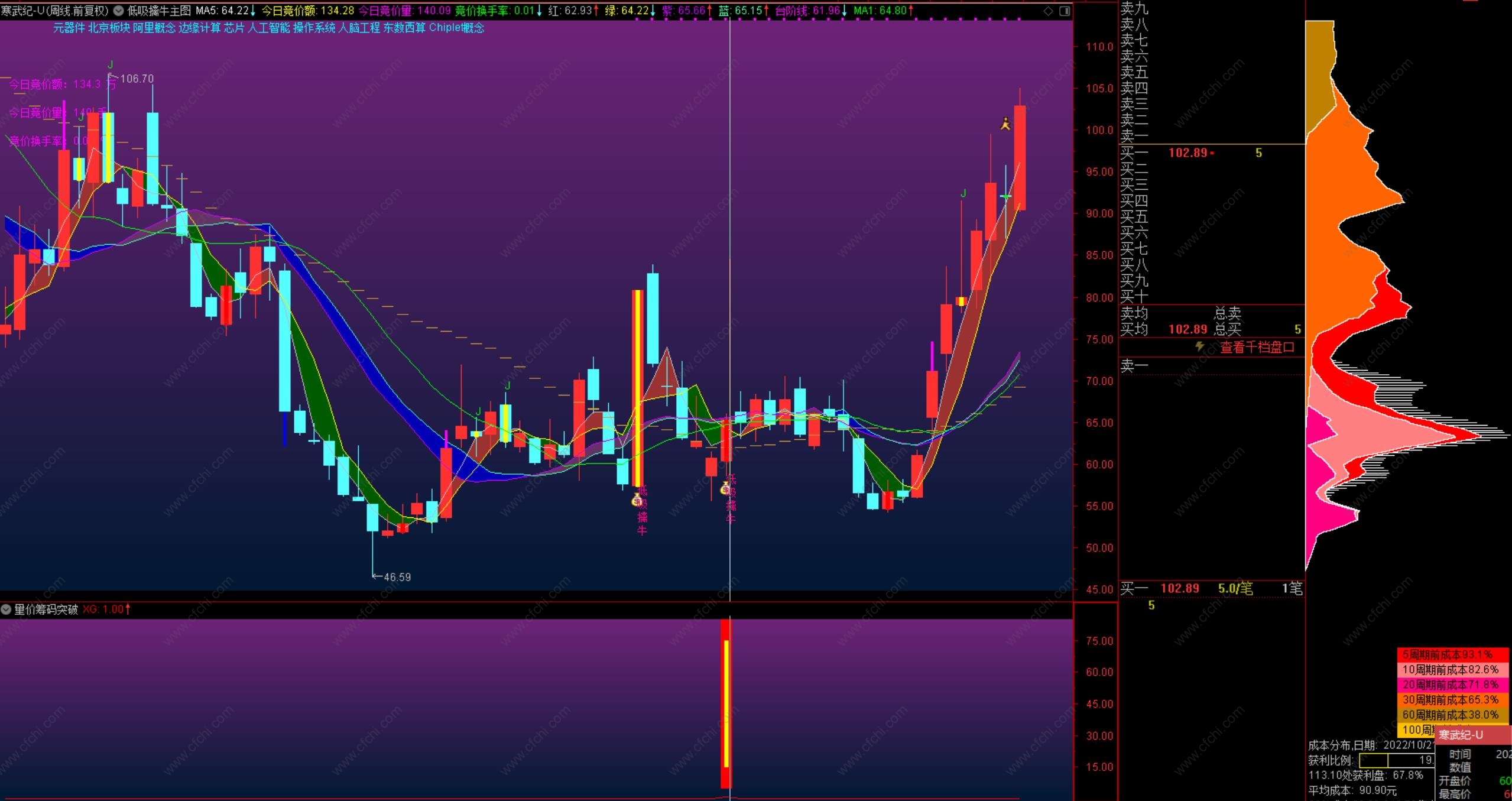The height and width of the screenshot is (801, 1512).
Task: Click the 106.70 high price marker
Action: click(x=137, y=79)
